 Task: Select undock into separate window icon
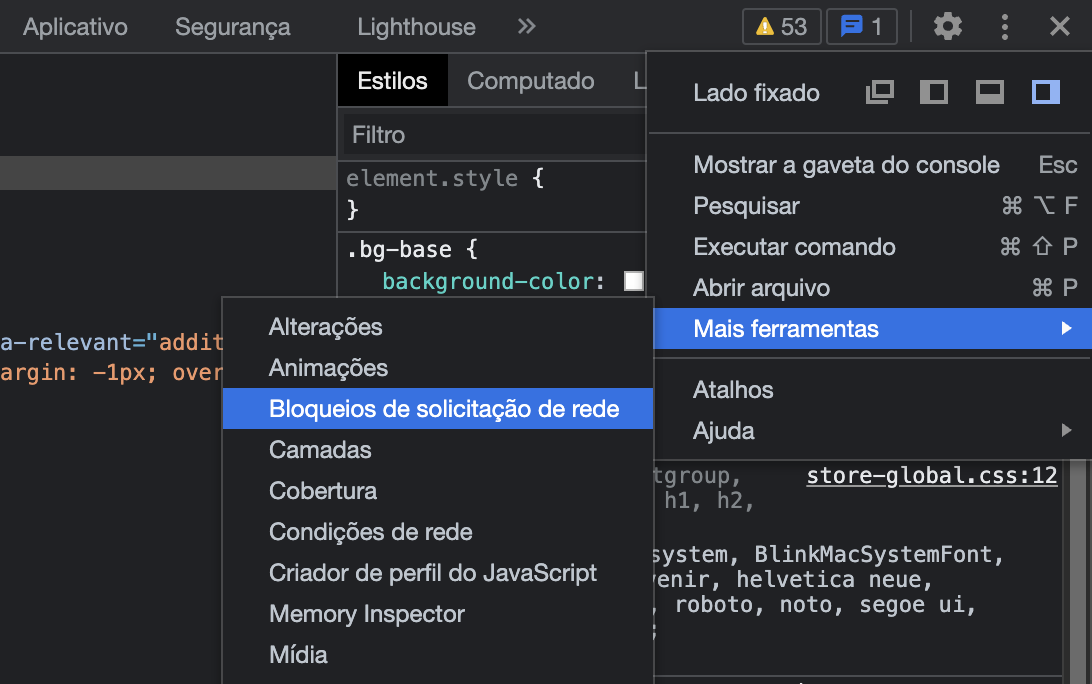[x=880, y=92]
